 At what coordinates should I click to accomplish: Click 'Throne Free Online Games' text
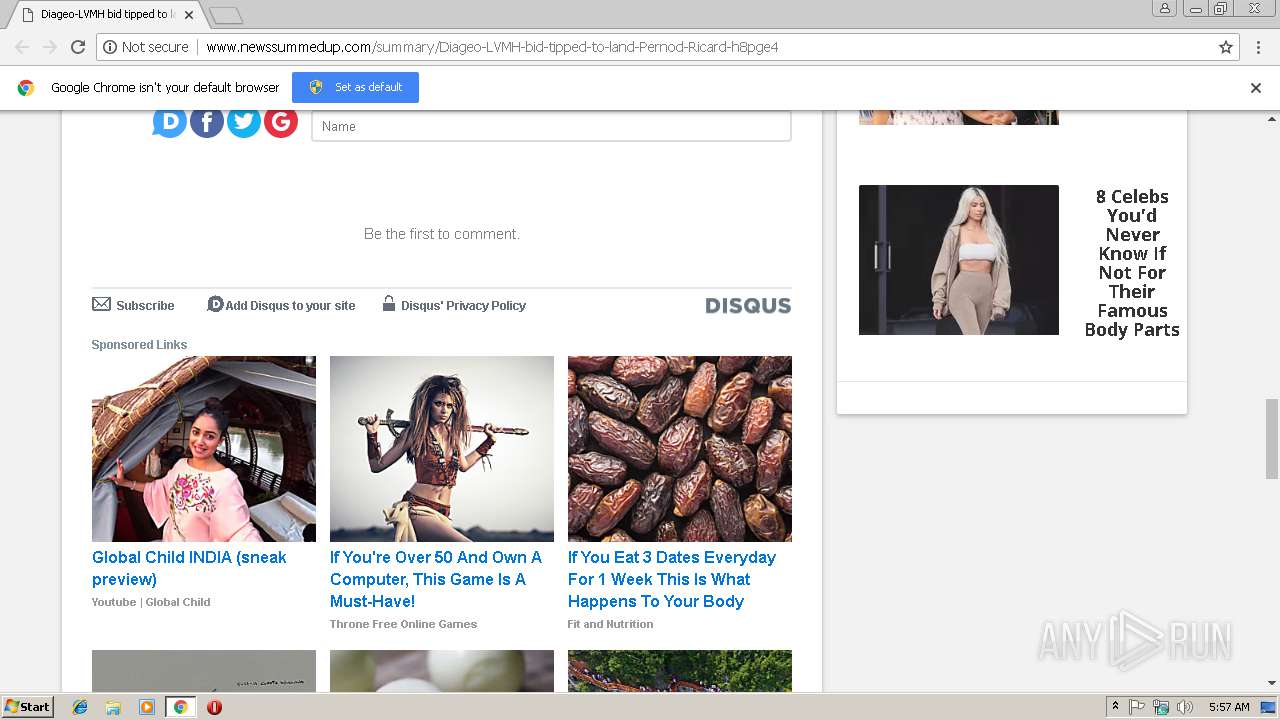[x=403, y=624]
